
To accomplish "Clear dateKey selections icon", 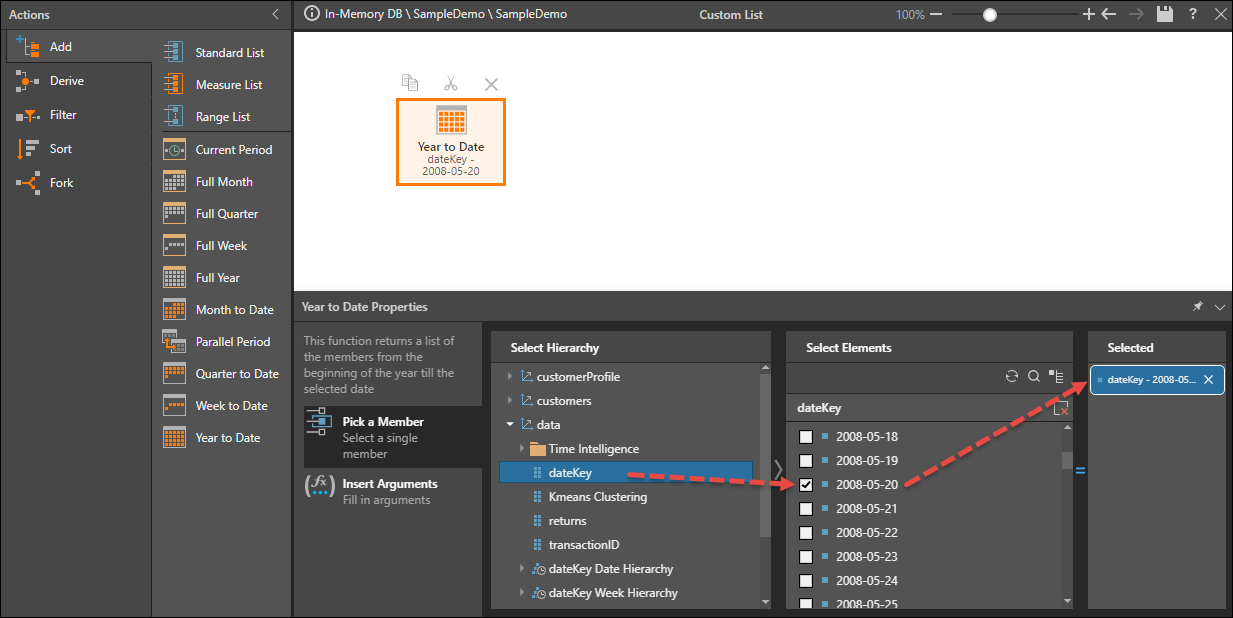I will tap(1062, 408).
